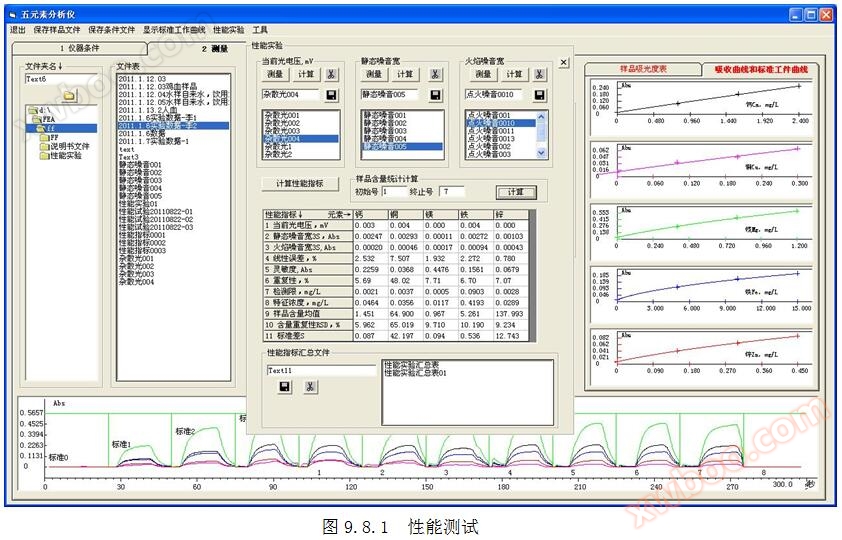The height and width of the screenshot is (540, 842).
Task: Select the 说明书文件 folder in tree
Action: pos(69,146)
